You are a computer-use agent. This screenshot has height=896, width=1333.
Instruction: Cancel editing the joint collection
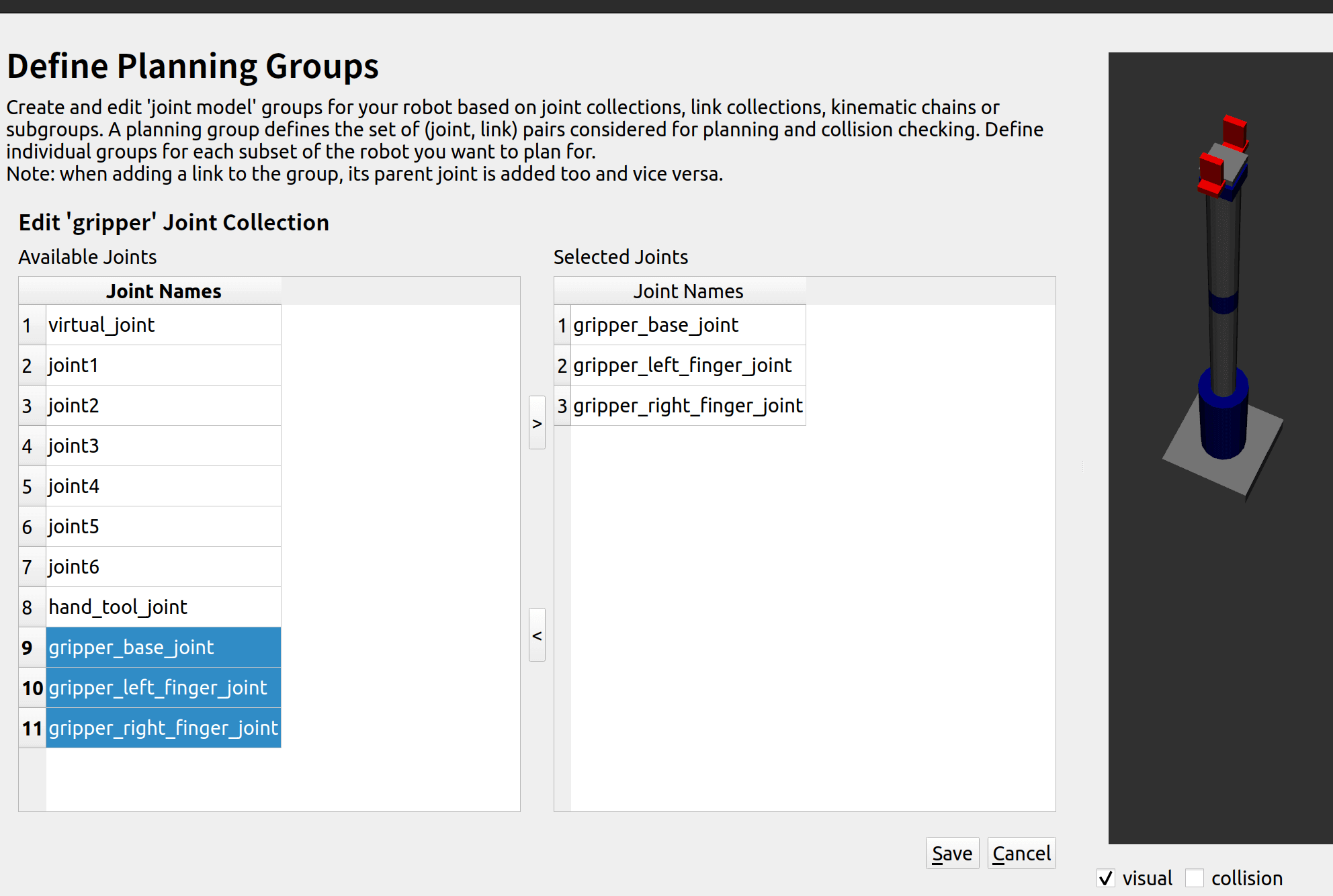pyautogui.click(x=1021, y=853)
